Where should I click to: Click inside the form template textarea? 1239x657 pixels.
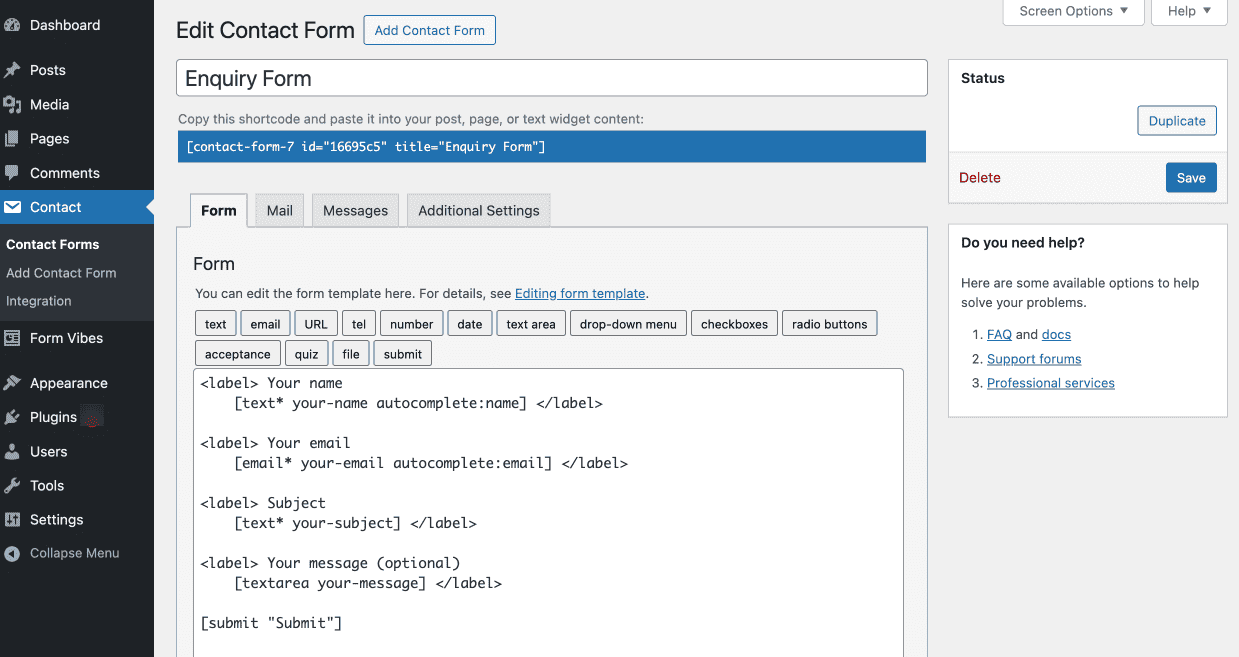548,513
